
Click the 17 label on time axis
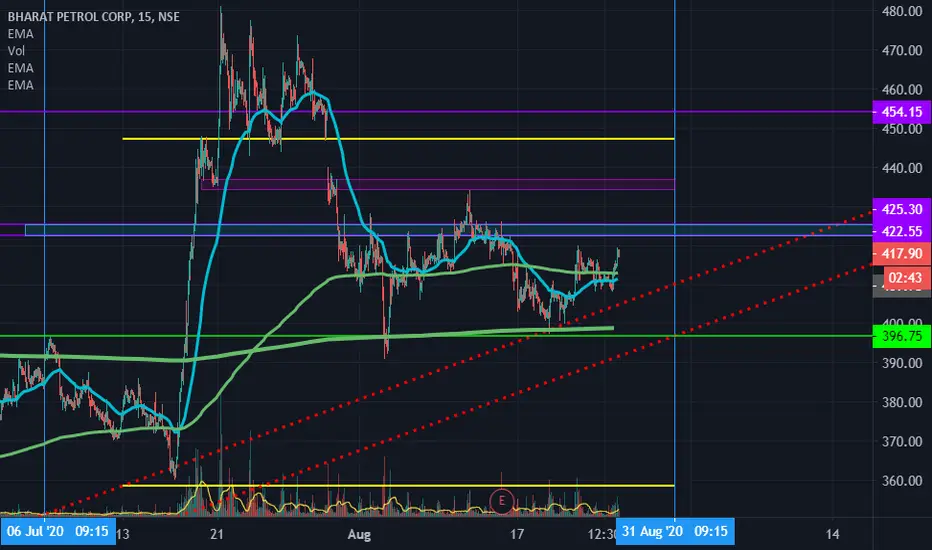[517, 535]
